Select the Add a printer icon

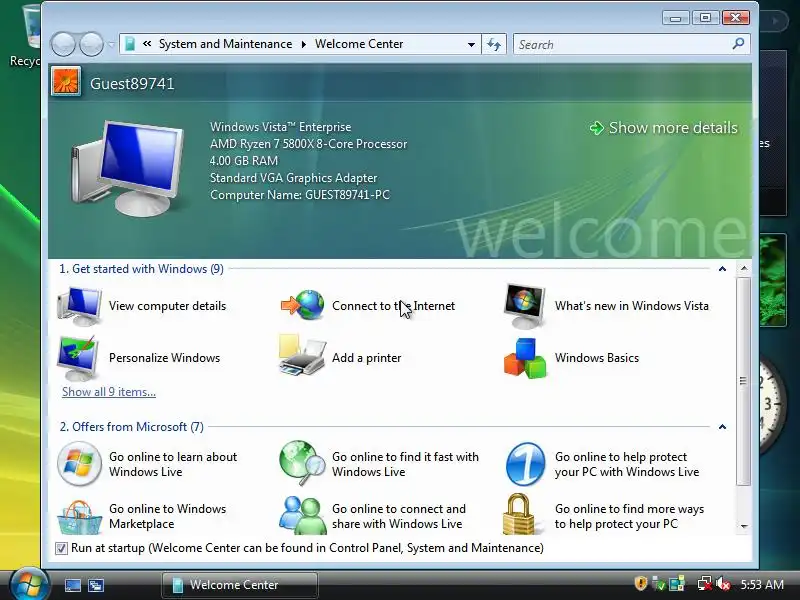click(x=302, y=356)
